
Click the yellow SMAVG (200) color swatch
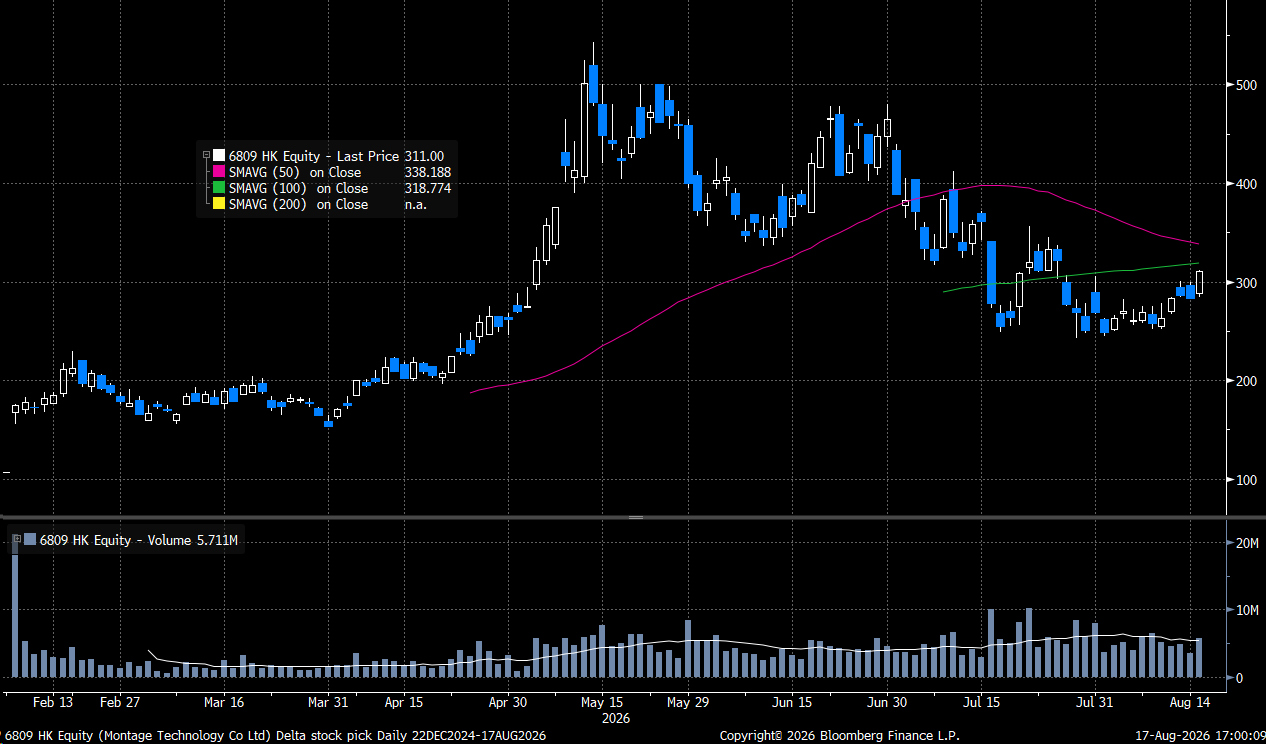pos(219,204)
